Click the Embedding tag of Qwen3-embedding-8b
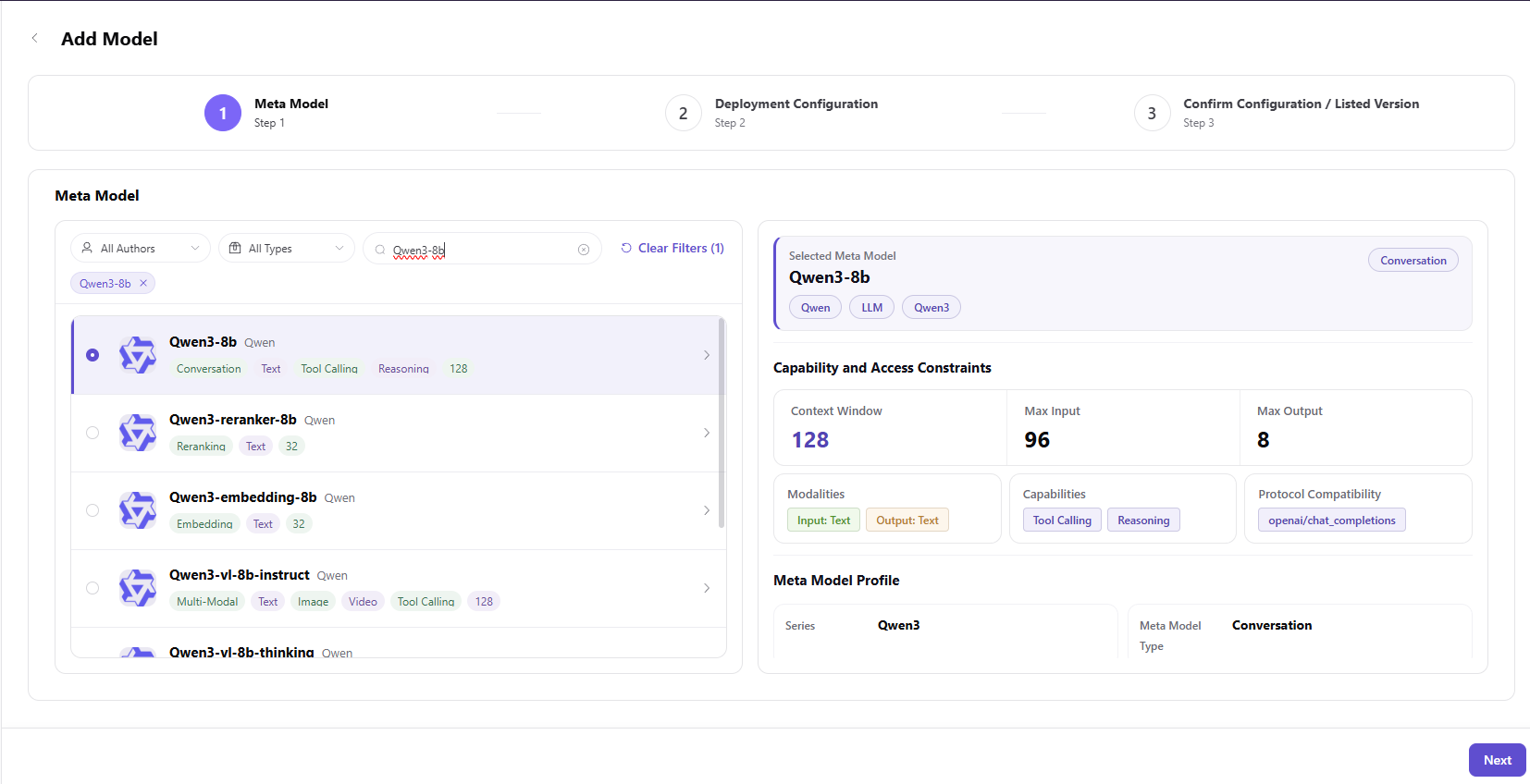 pos(204,524)
